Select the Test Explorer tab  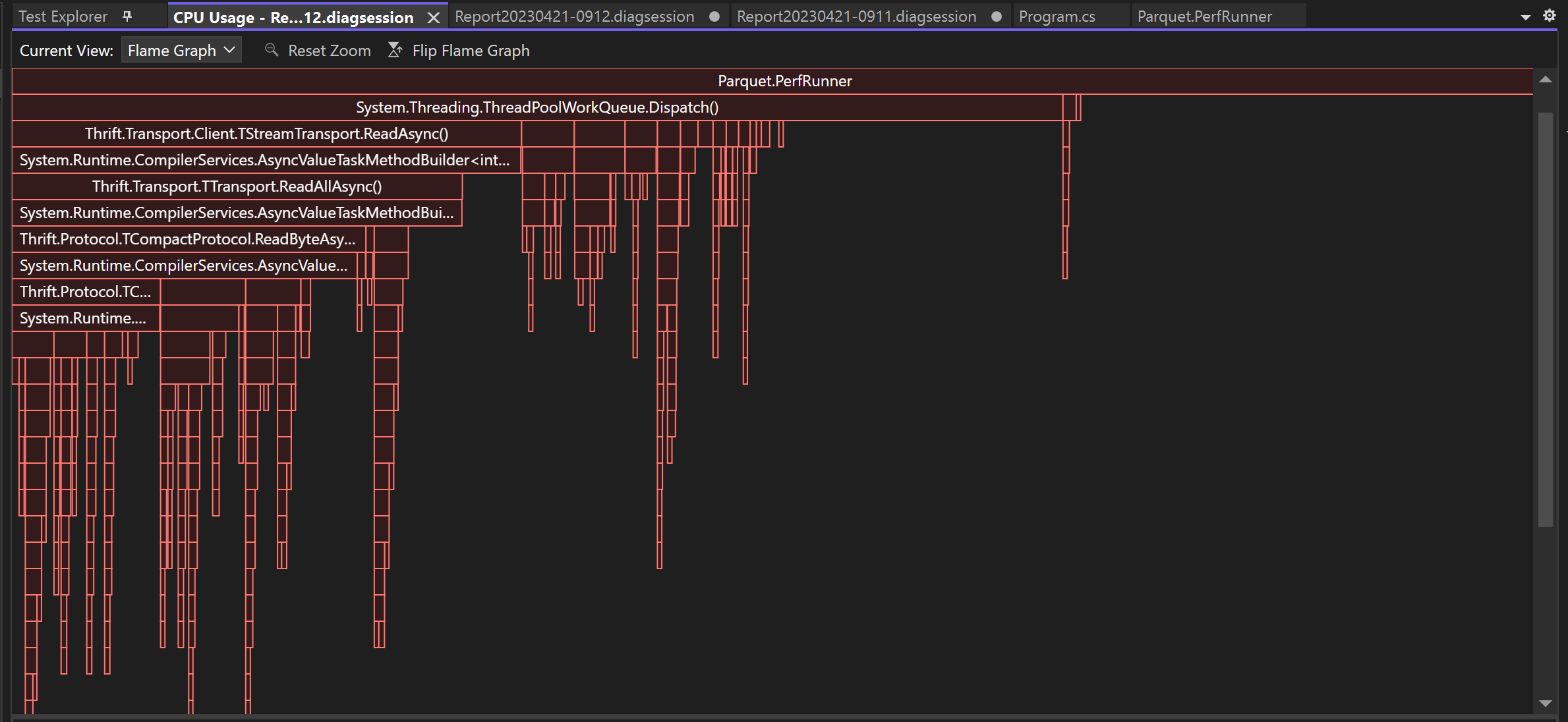(63, 16)
